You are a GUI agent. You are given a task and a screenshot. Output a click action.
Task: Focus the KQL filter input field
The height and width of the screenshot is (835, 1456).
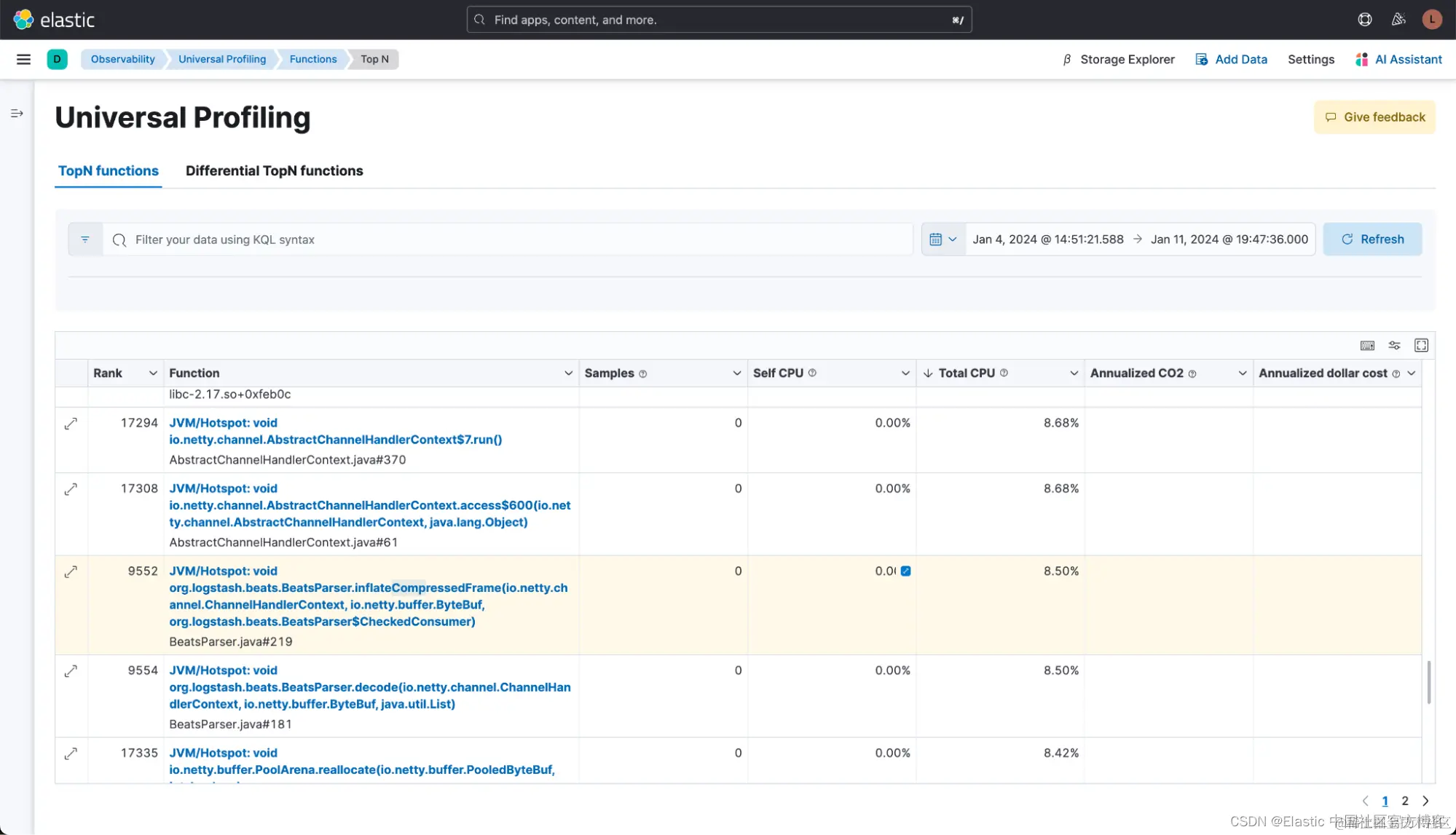tap(510, 240)
